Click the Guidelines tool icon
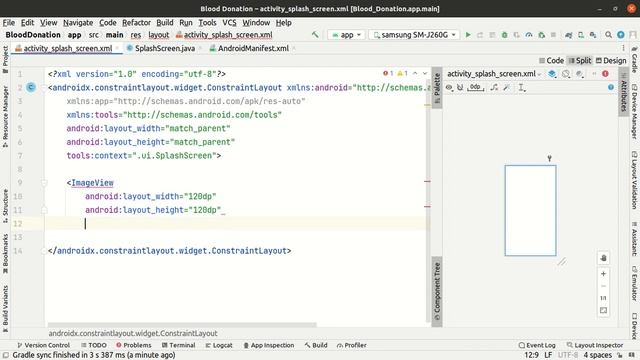The image size is (640, 360). click(x=522, y=87)
